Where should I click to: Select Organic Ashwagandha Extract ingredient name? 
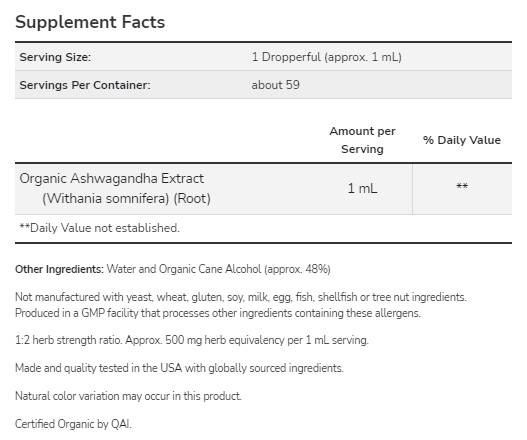coord(112,178)
